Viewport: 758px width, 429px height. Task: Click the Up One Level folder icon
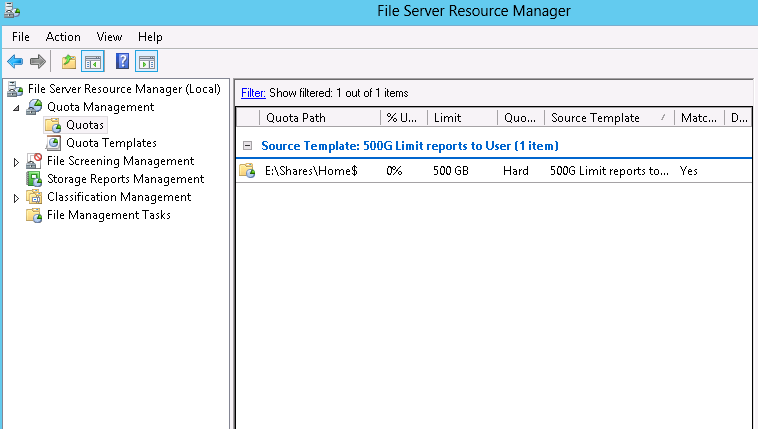coord(69,61)
